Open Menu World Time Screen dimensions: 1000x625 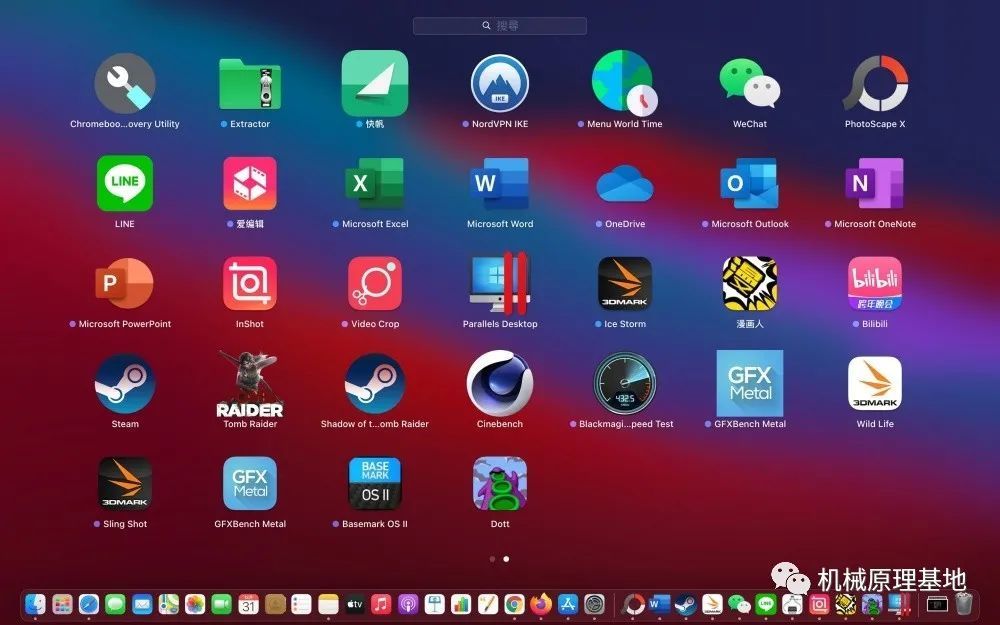624,82
